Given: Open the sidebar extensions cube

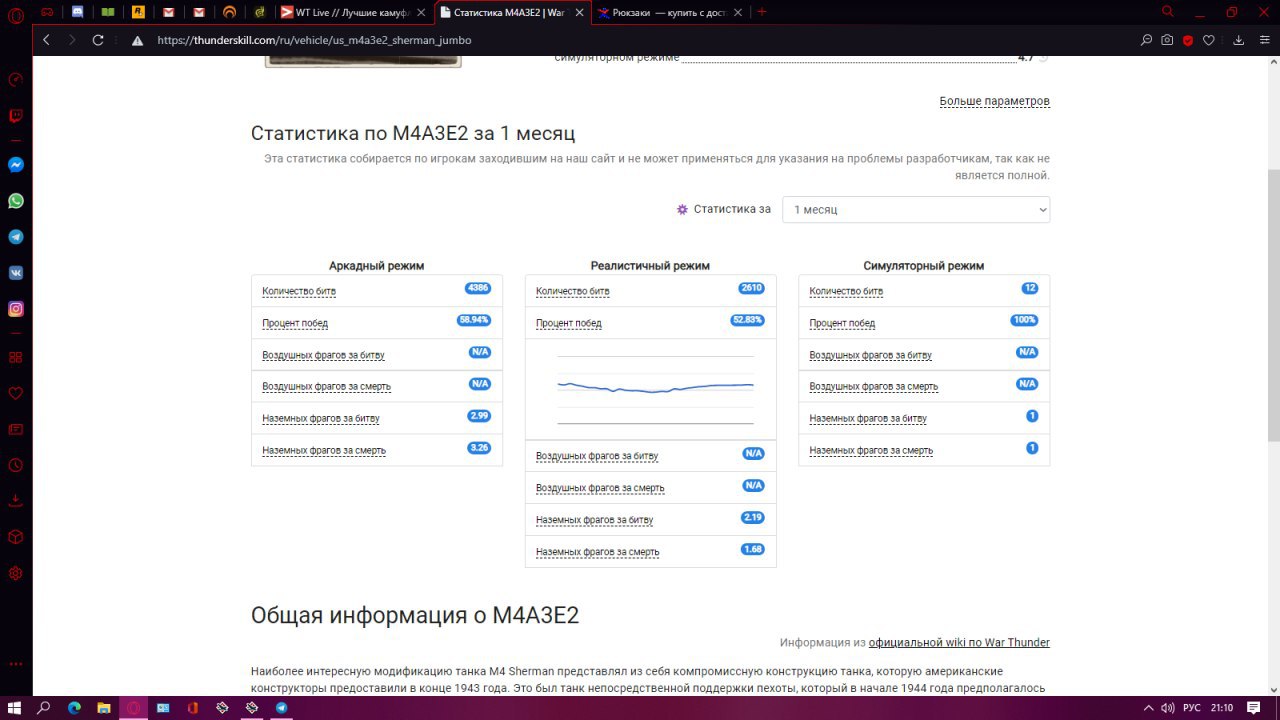Looking at the screenshot, I should coord(16,537).
